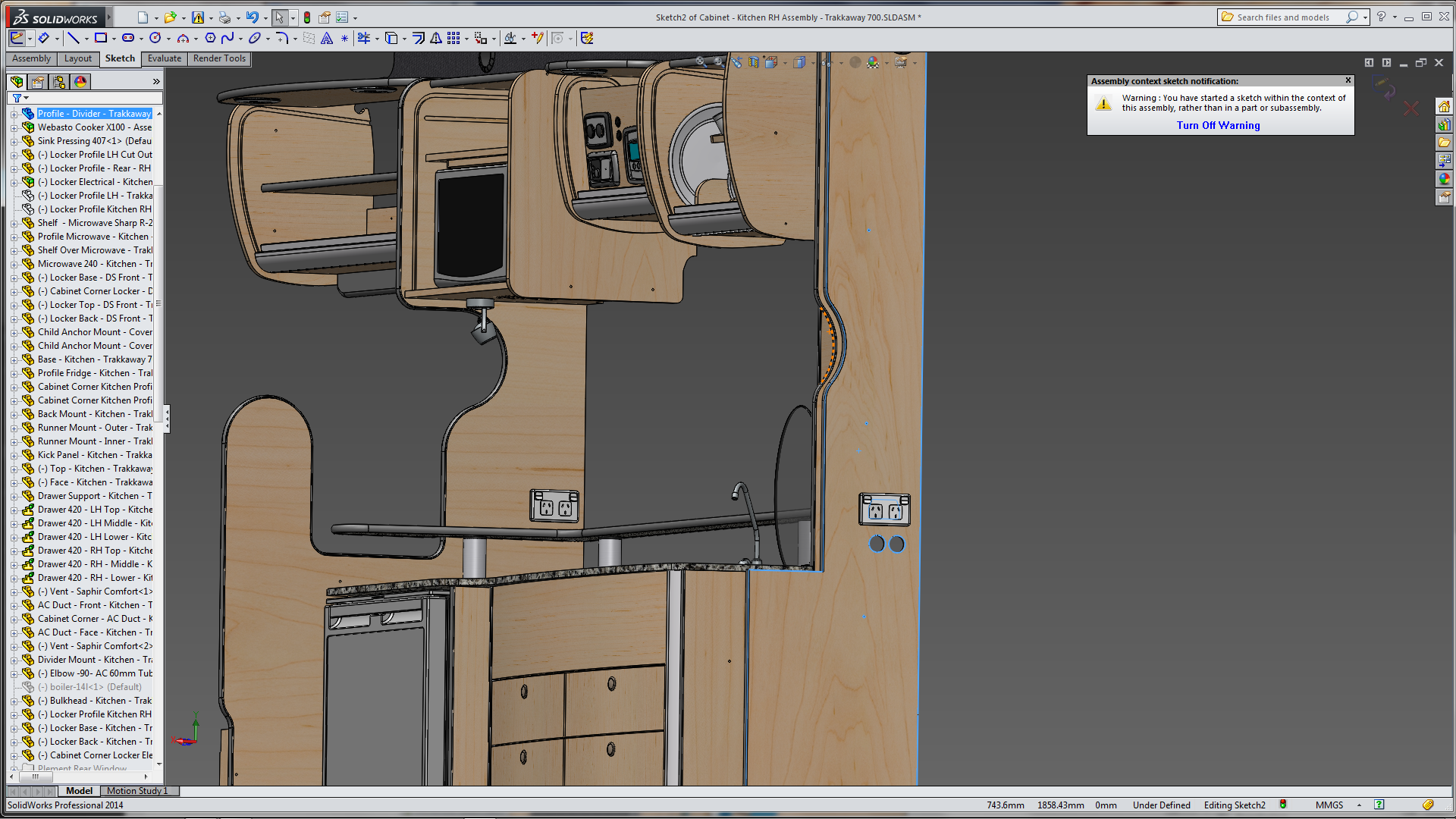
Task: Click the Rebuild traffic light icon
Action: coord(306,17)
